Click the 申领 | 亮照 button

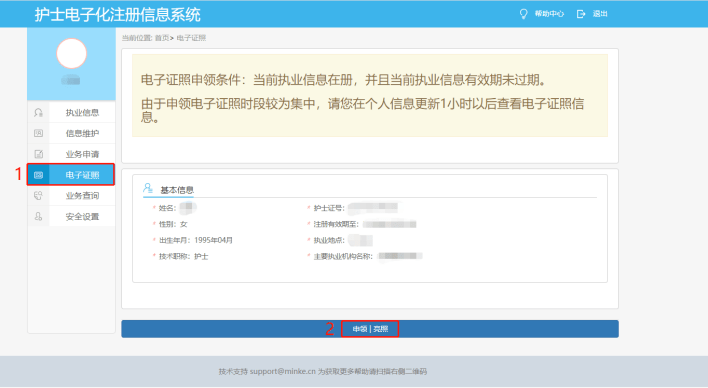click(x=370, y=329)
